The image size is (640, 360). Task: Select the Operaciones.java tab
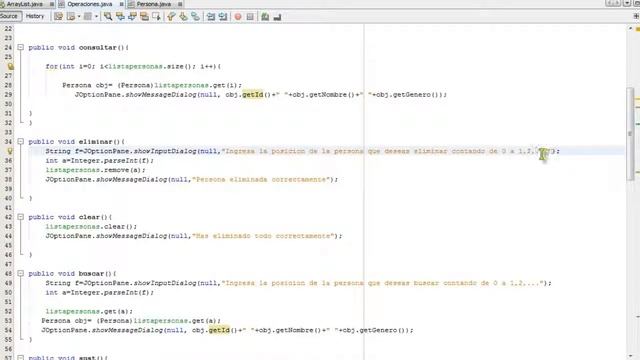[x=89, y=4]
